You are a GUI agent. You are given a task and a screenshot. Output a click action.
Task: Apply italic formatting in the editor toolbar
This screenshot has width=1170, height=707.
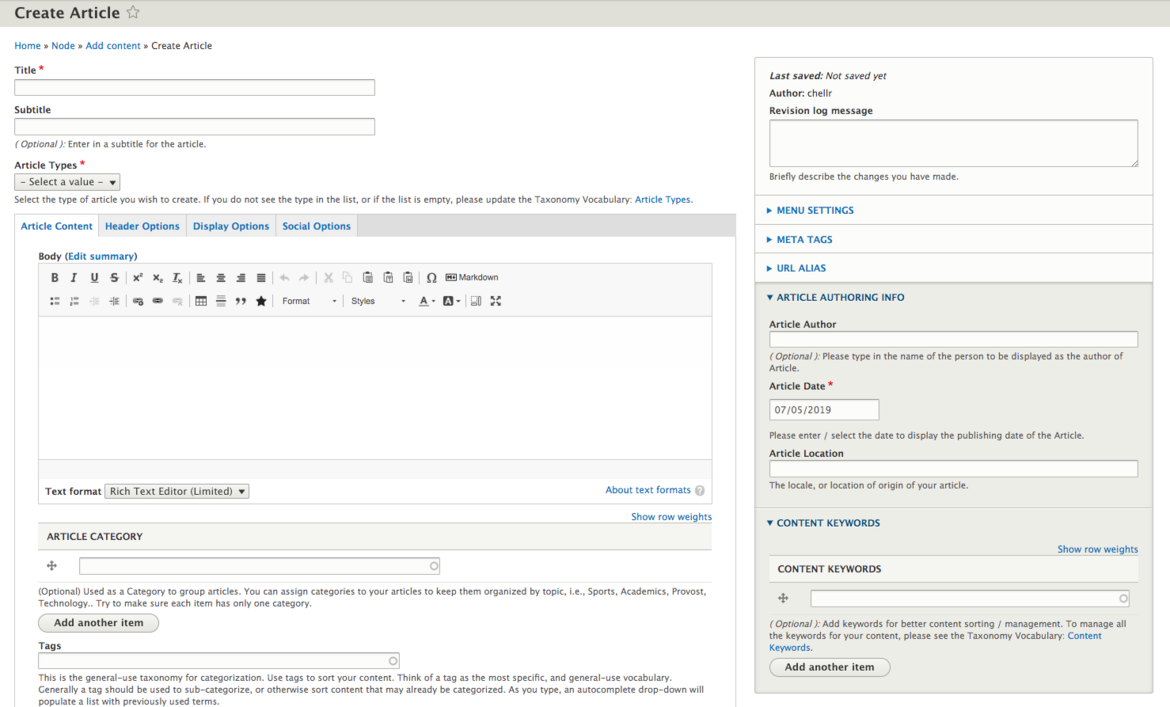coord(73,277)
